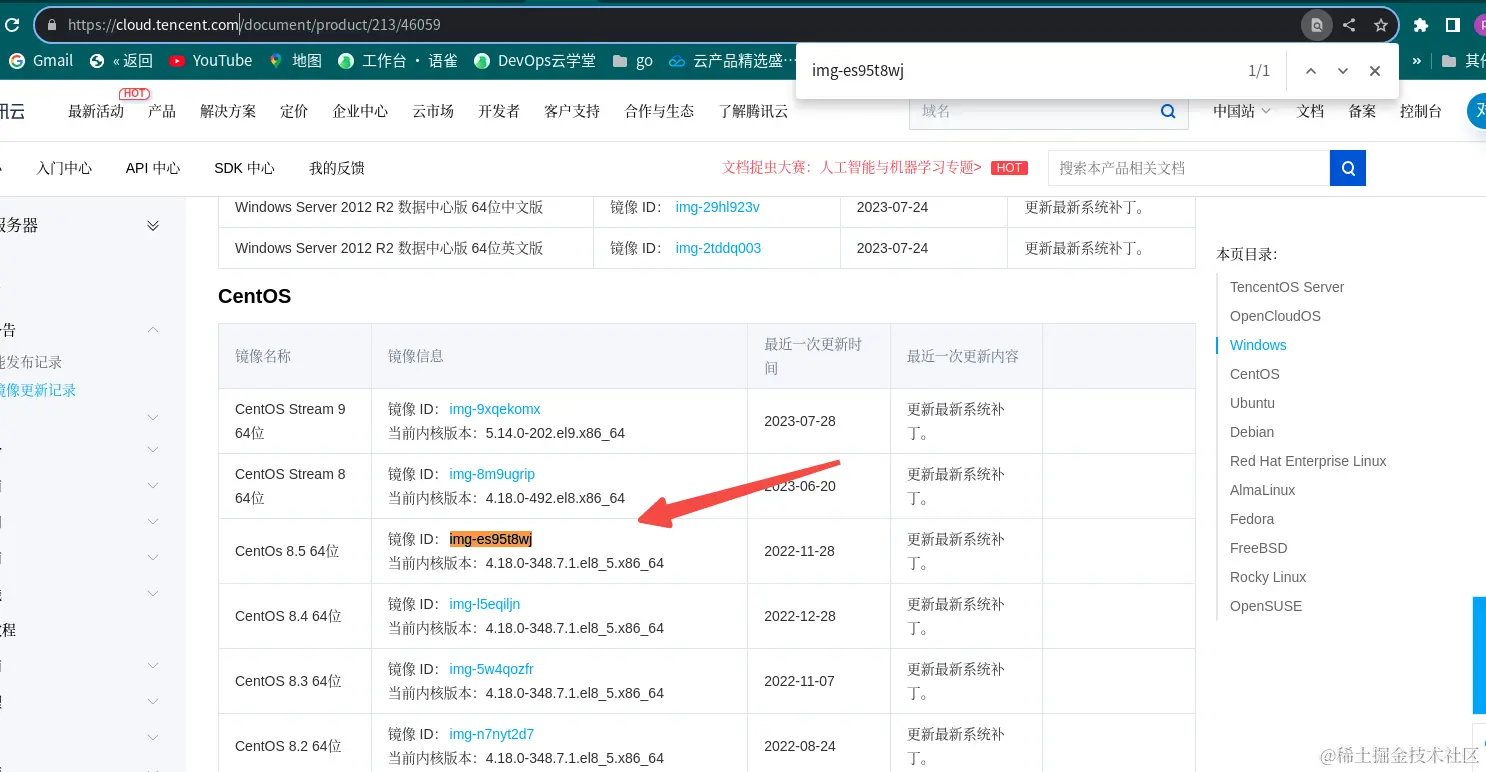Jump to TencentOS Server in page contents

[1287, 287]
